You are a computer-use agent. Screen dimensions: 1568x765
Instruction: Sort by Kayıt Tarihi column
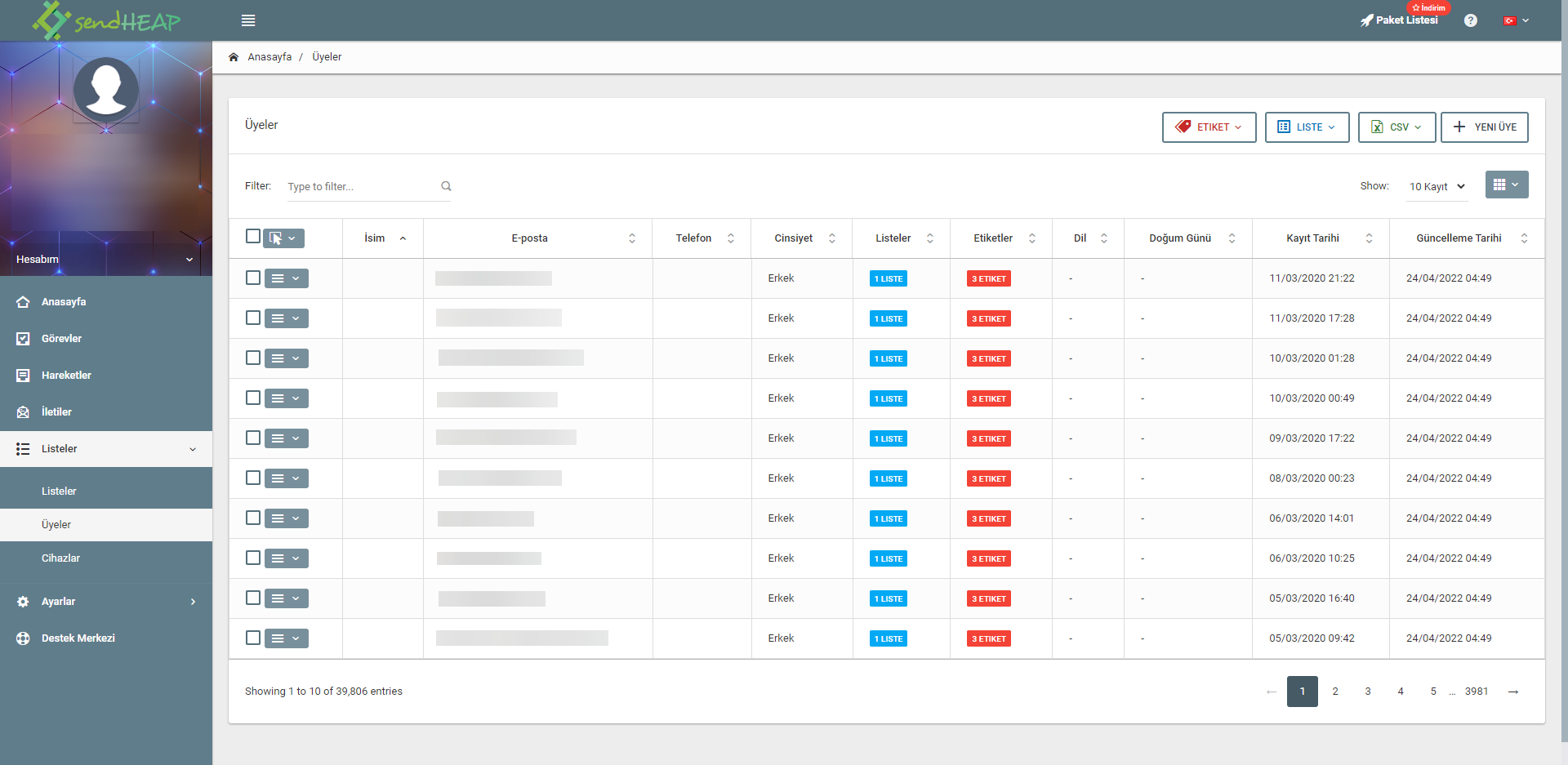[x=1321, y=238]
